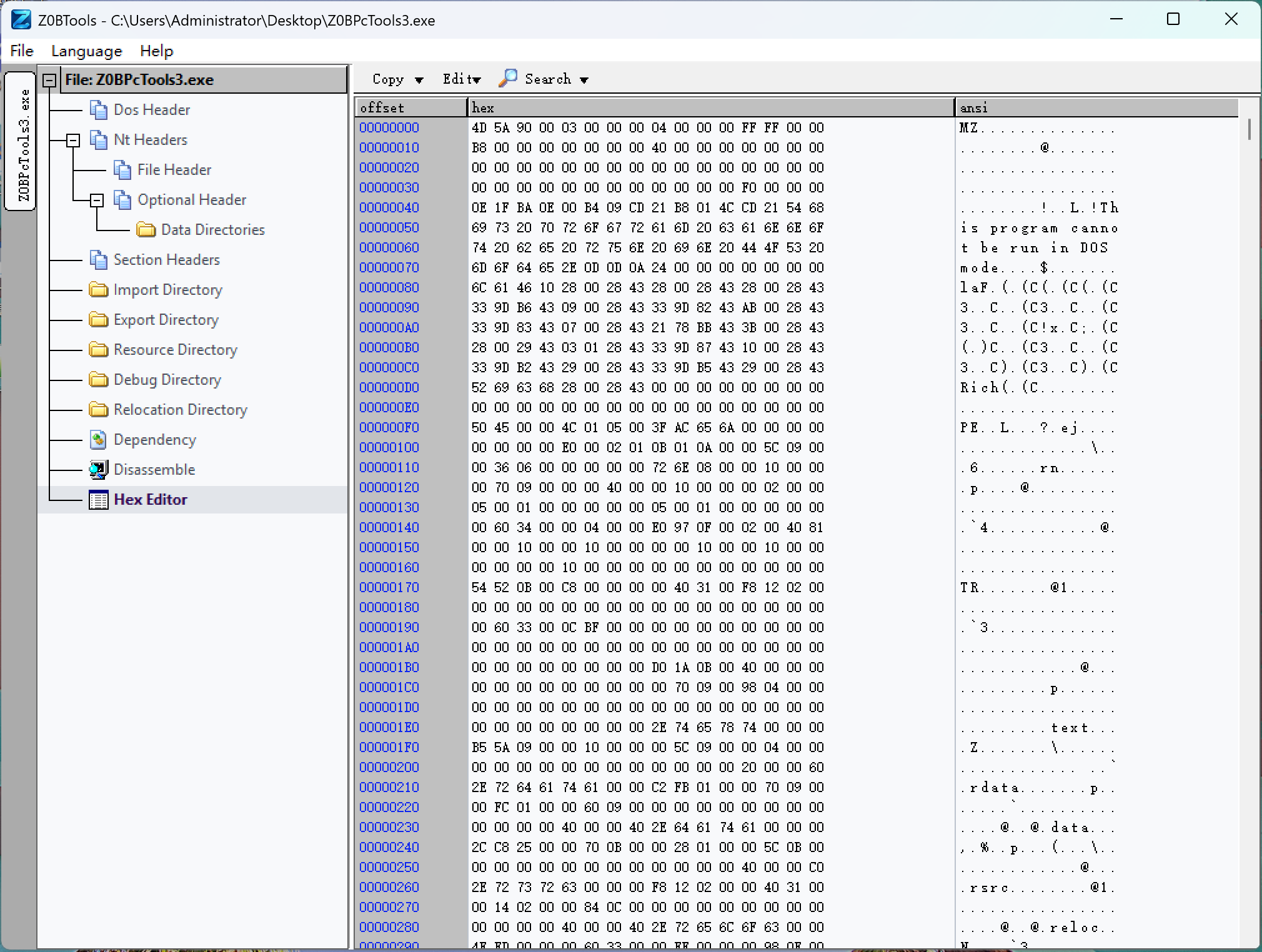Collapse the Optional Header tree node
The width and height of the screenshot is (1262, 952).
(x=97, y=200)
